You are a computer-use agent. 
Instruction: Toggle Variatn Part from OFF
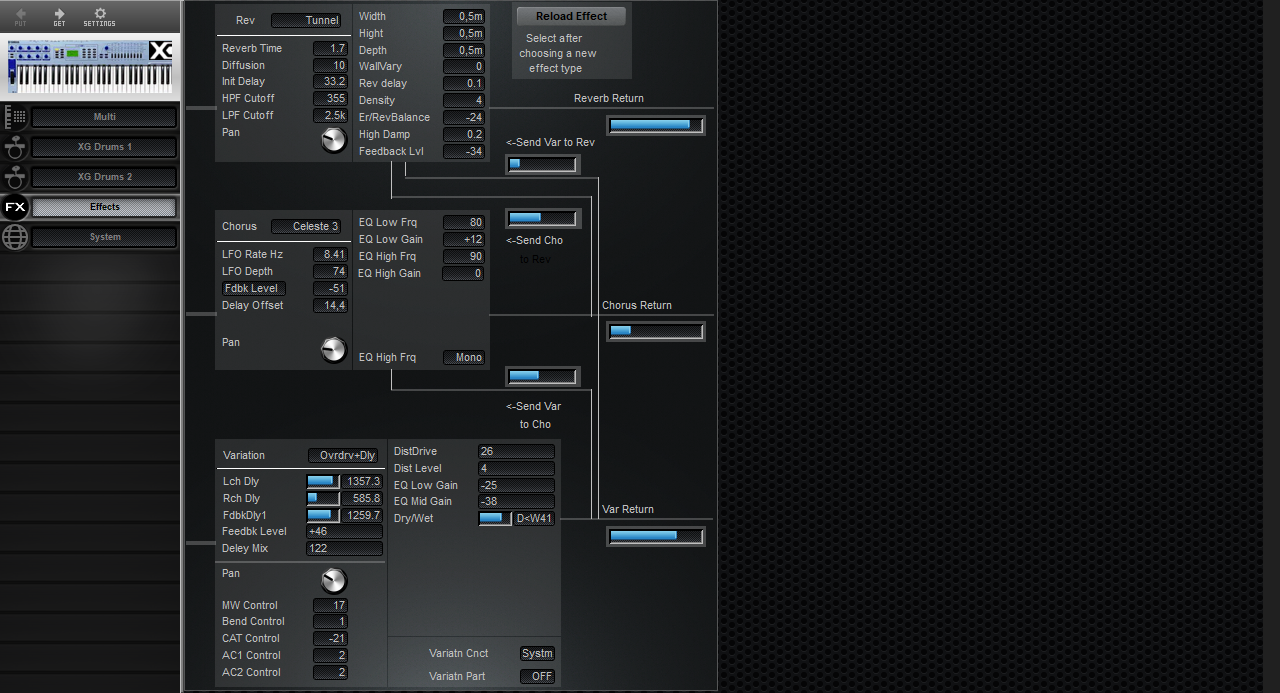(x=537, y=676)
